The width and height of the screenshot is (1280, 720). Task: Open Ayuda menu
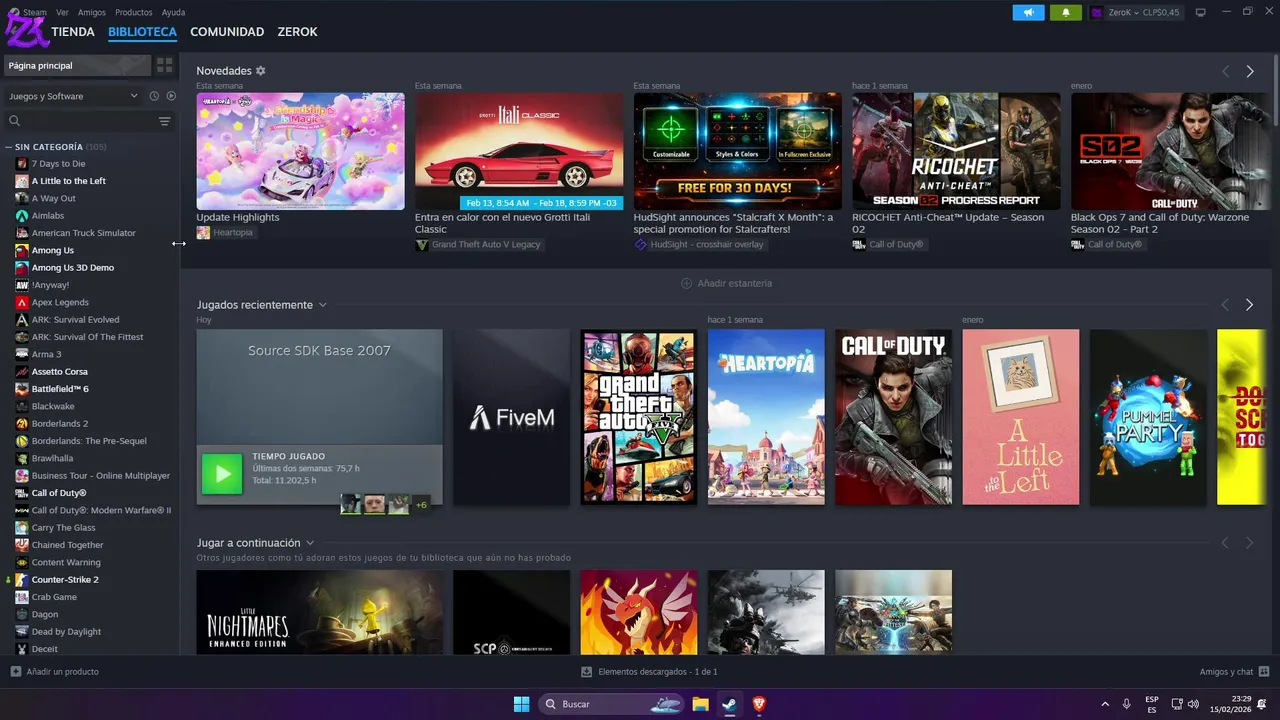click(x=173, y=12)
